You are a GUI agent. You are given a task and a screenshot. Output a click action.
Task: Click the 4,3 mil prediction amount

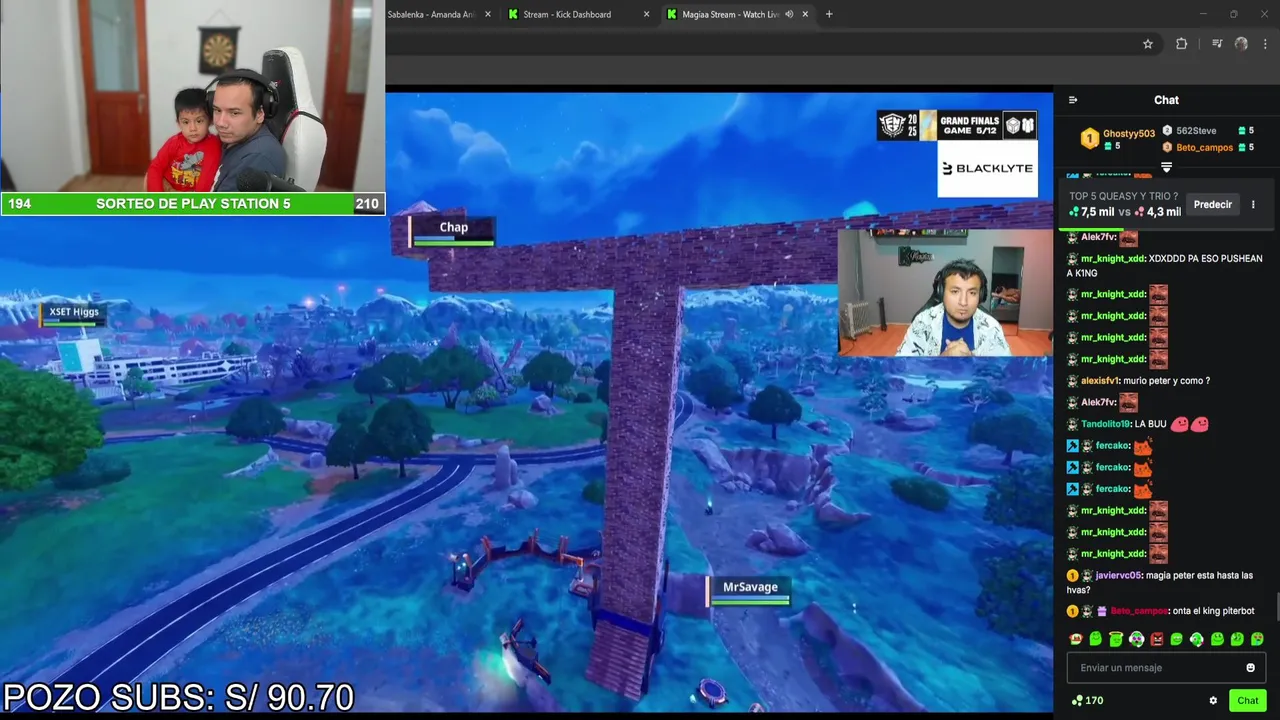tap(1160, 212)
